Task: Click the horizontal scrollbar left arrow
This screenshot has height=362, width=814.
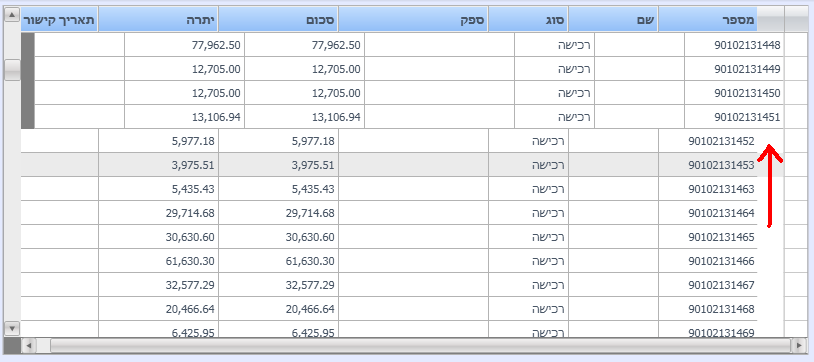Action: click(28, 344)
